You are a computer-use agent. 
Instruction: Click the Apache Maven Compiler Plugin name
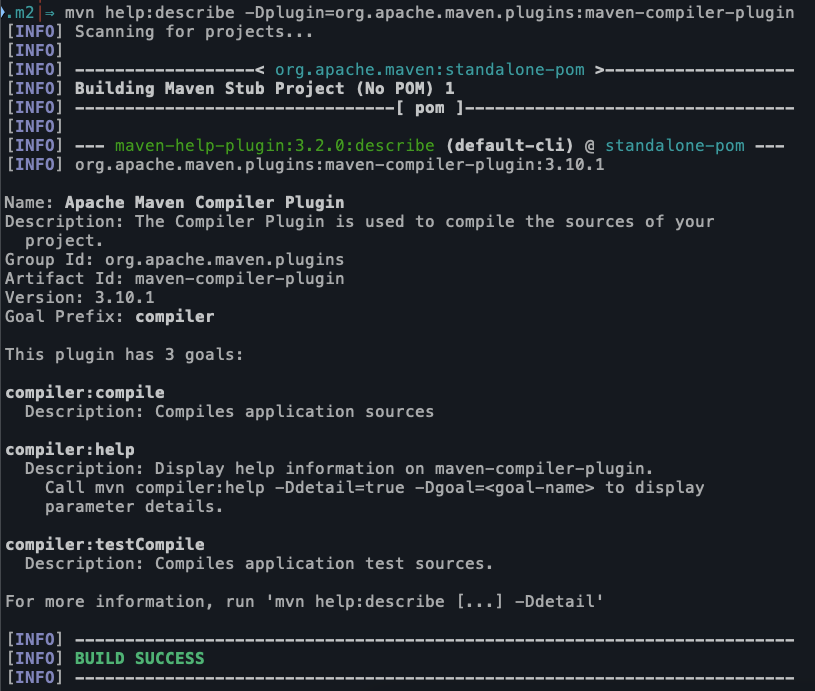tap(204, 203)
